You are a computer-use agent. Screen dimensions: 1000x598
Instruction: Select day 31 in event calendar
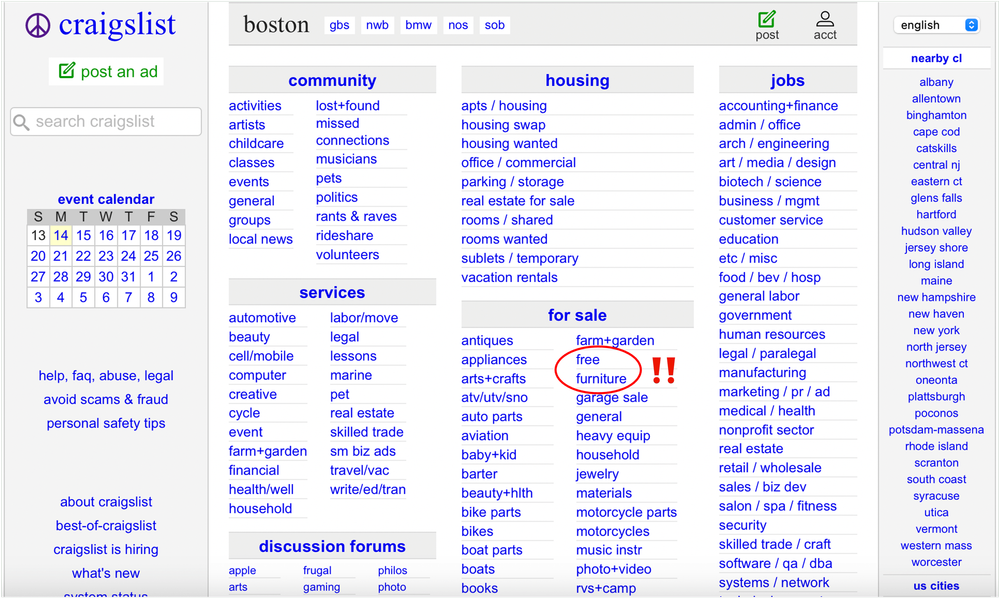coord(128,277)
